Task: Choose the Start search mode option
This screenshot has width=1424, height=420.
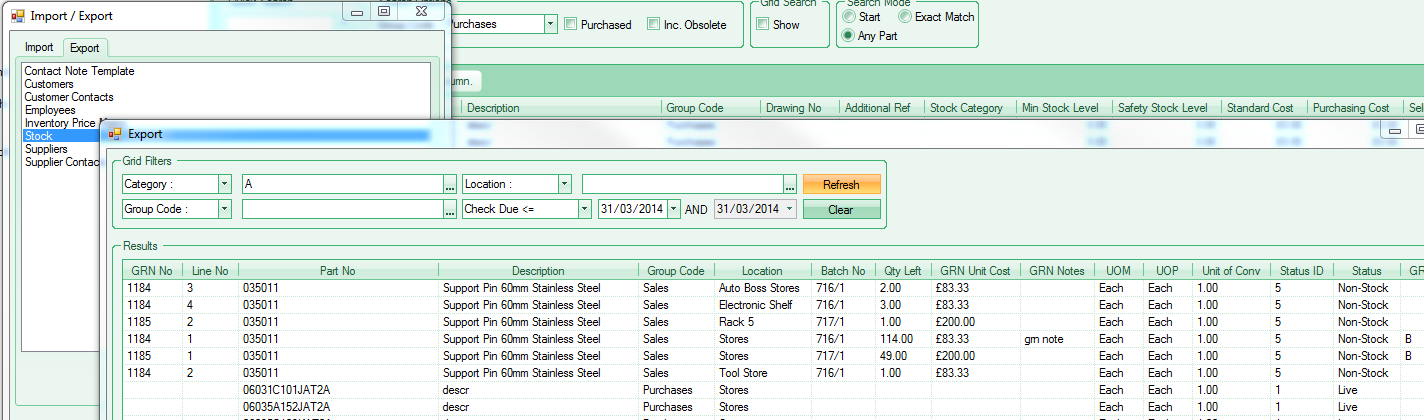Action: coord(849,17)
